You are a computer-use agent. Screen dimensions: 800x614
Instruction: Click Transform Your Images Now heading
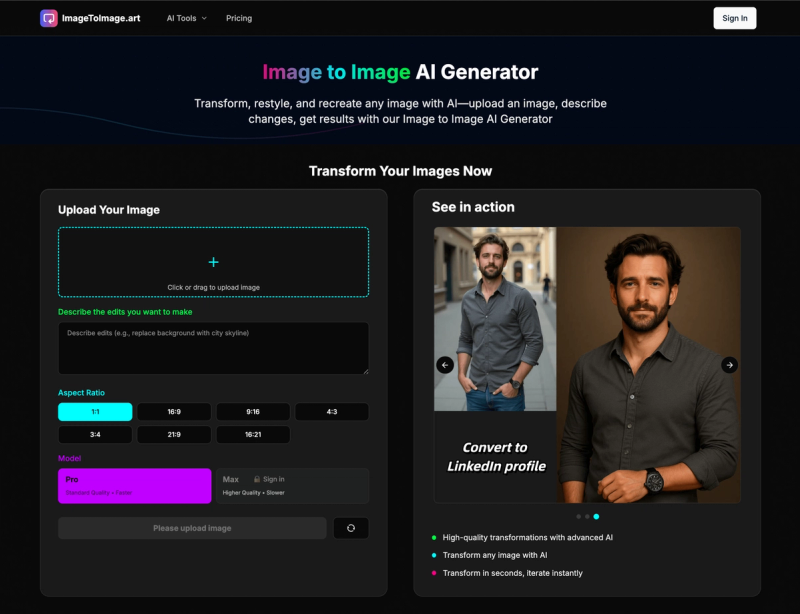(x=401, y=171)
